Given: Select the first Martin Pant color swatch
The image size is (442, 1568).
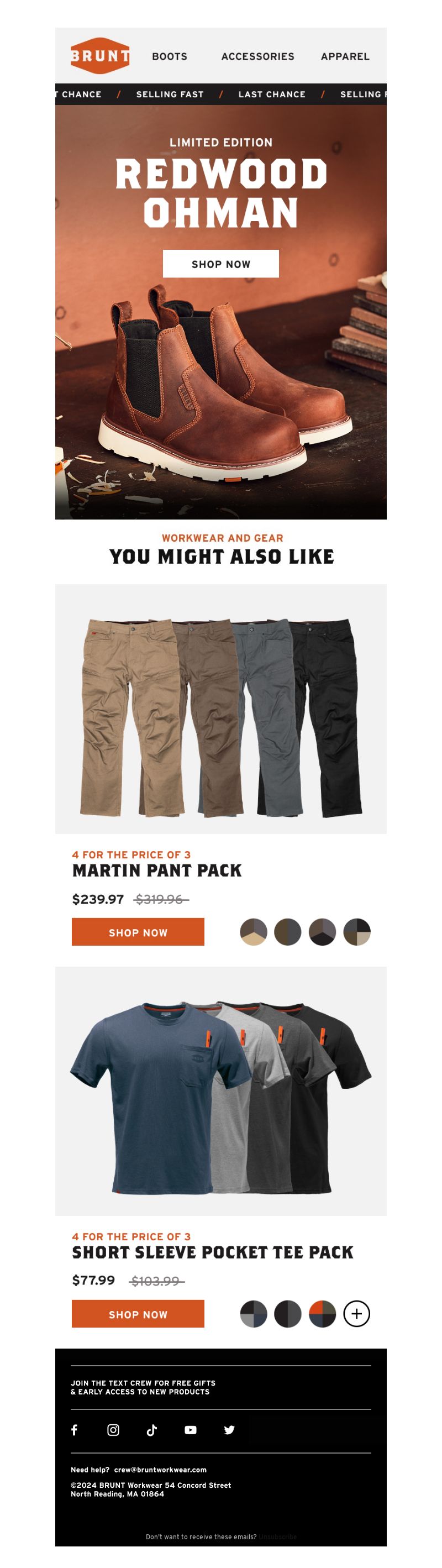Looking at the screenshot, I should coord(254,932).
